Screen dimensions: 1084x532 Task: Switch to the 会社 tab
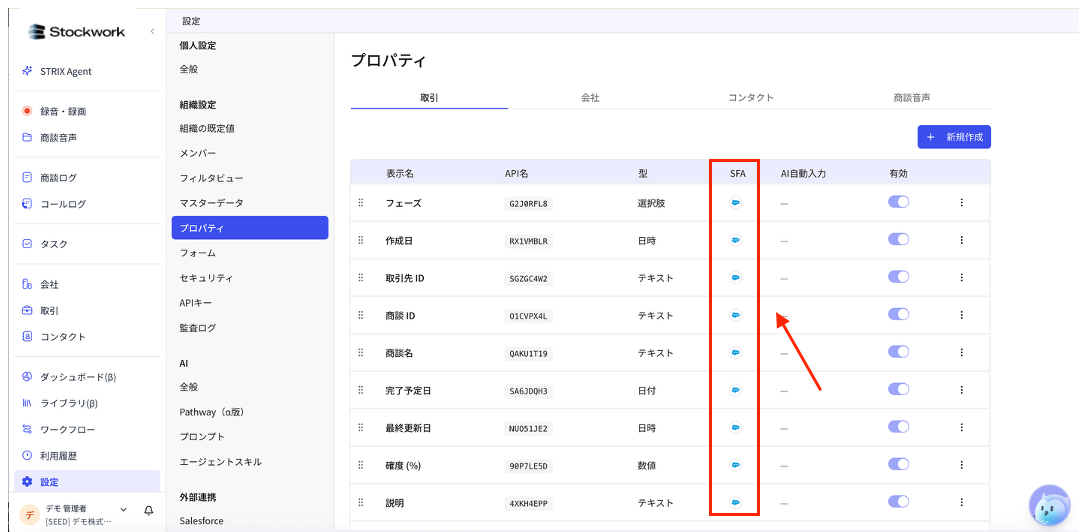[590, 98]
